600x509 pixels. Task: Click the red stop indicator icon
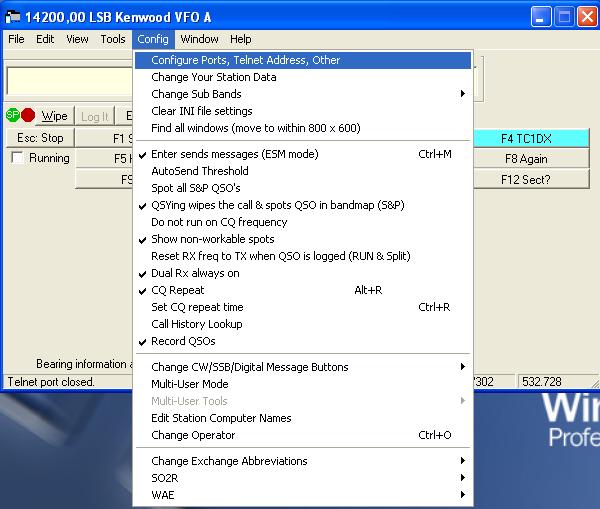pos(28,115)
